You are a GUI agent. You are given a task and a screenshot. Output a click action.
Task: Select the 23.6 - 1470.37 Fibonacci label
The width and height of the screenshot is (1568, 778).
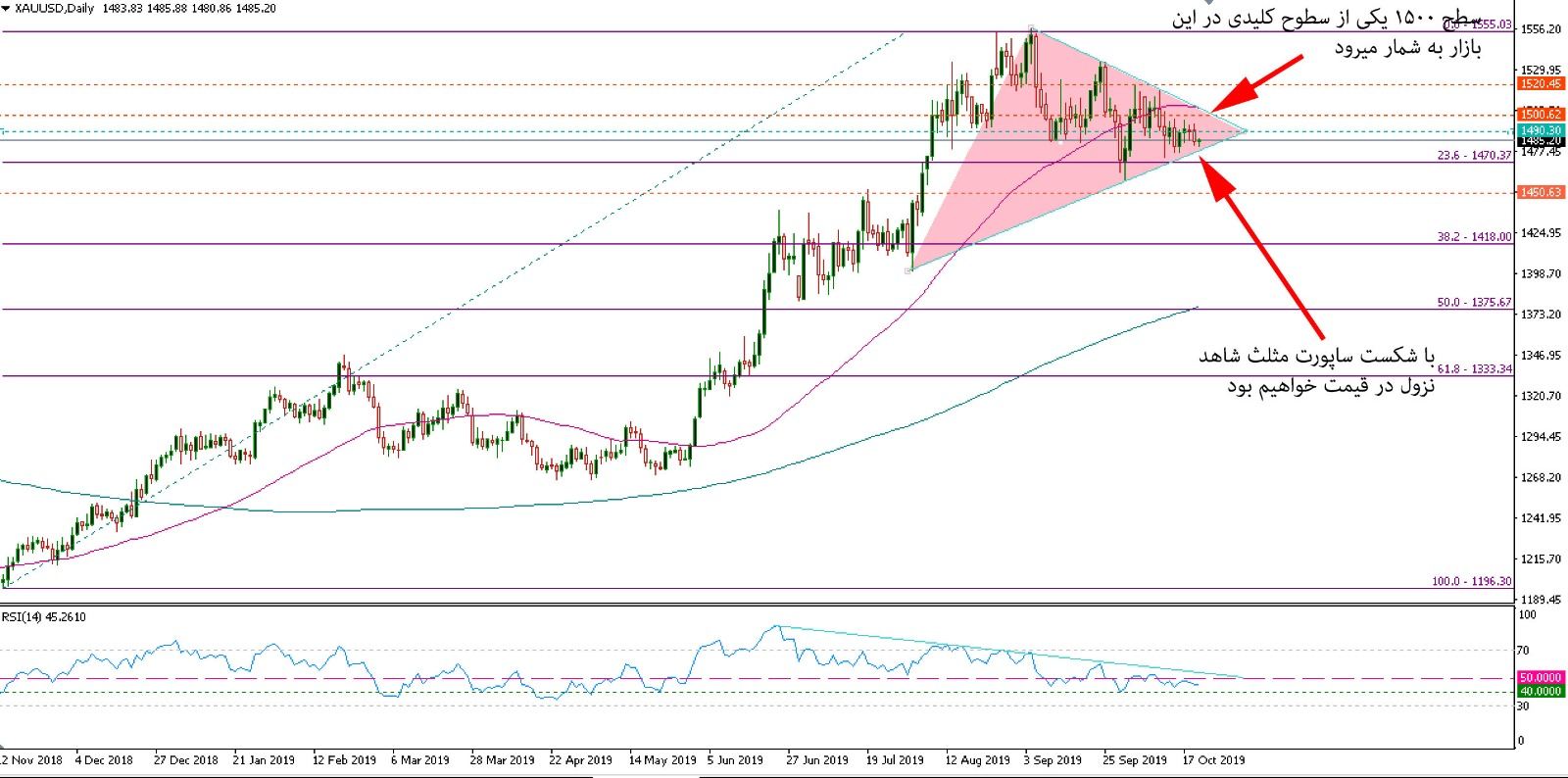tap(1474, 156)
